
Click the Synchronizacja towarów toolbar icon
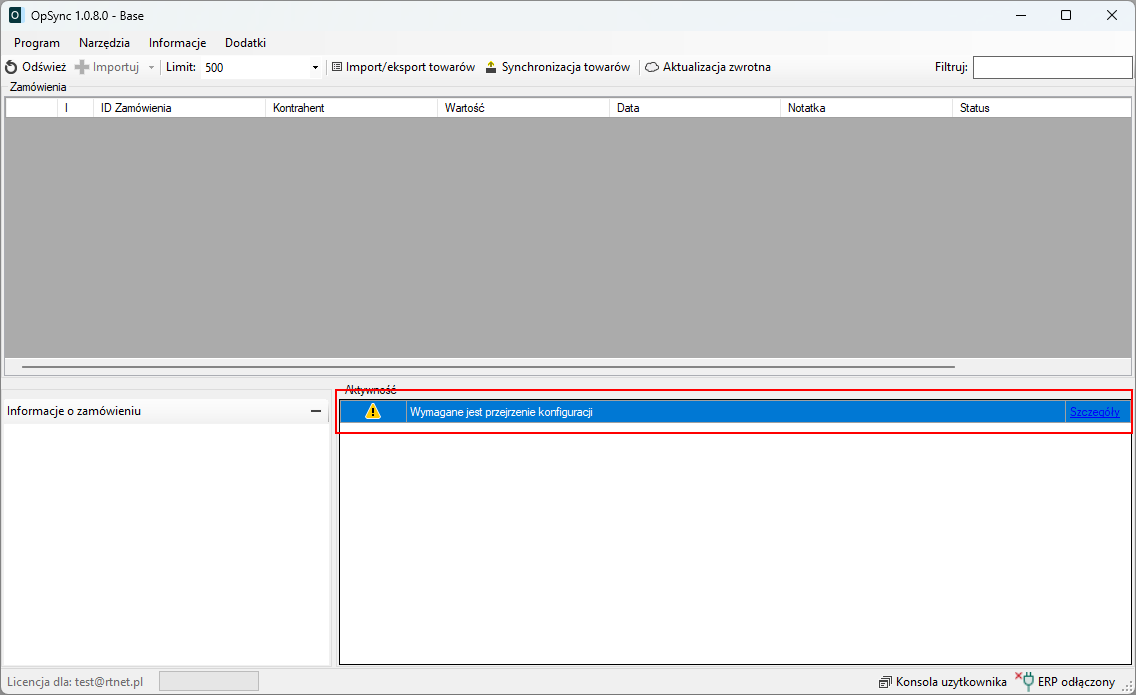pyautogui.click(x=491, y=67)
